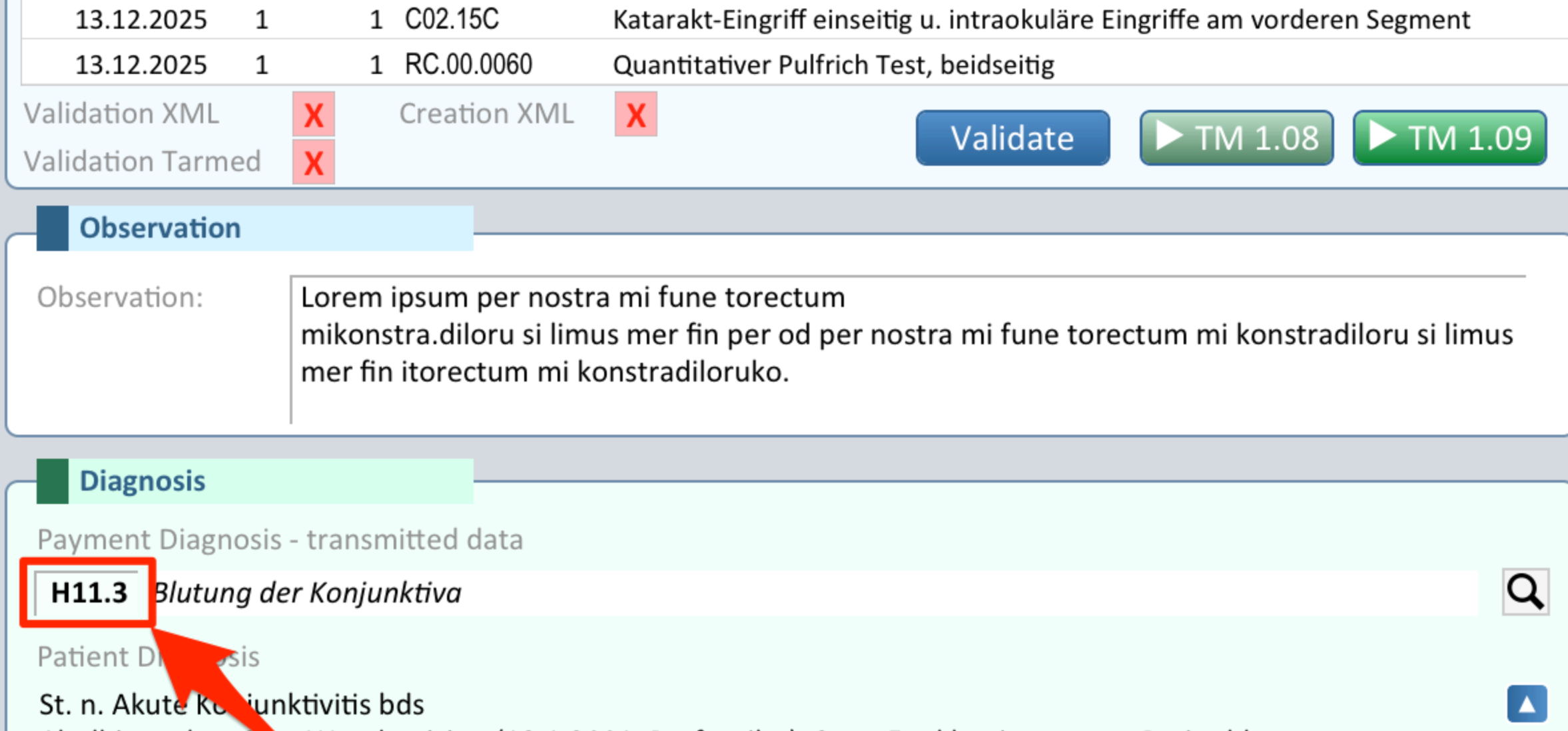Click the Observation section header
The width and height of the screenshot is (1568, 731).
coord(160,228)
